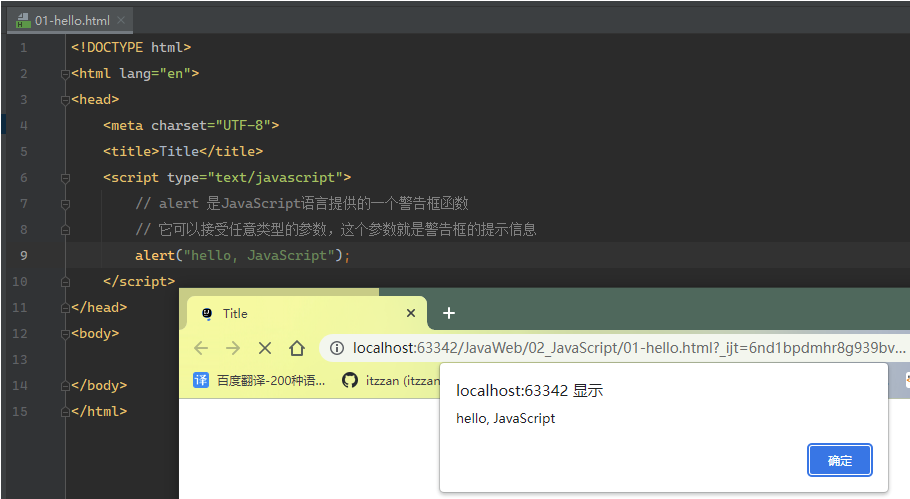Image resolution: width=910 pixels, height=499 pixels.
Task: Click the file icon on 01-hello.html tab
Action: 23,21
